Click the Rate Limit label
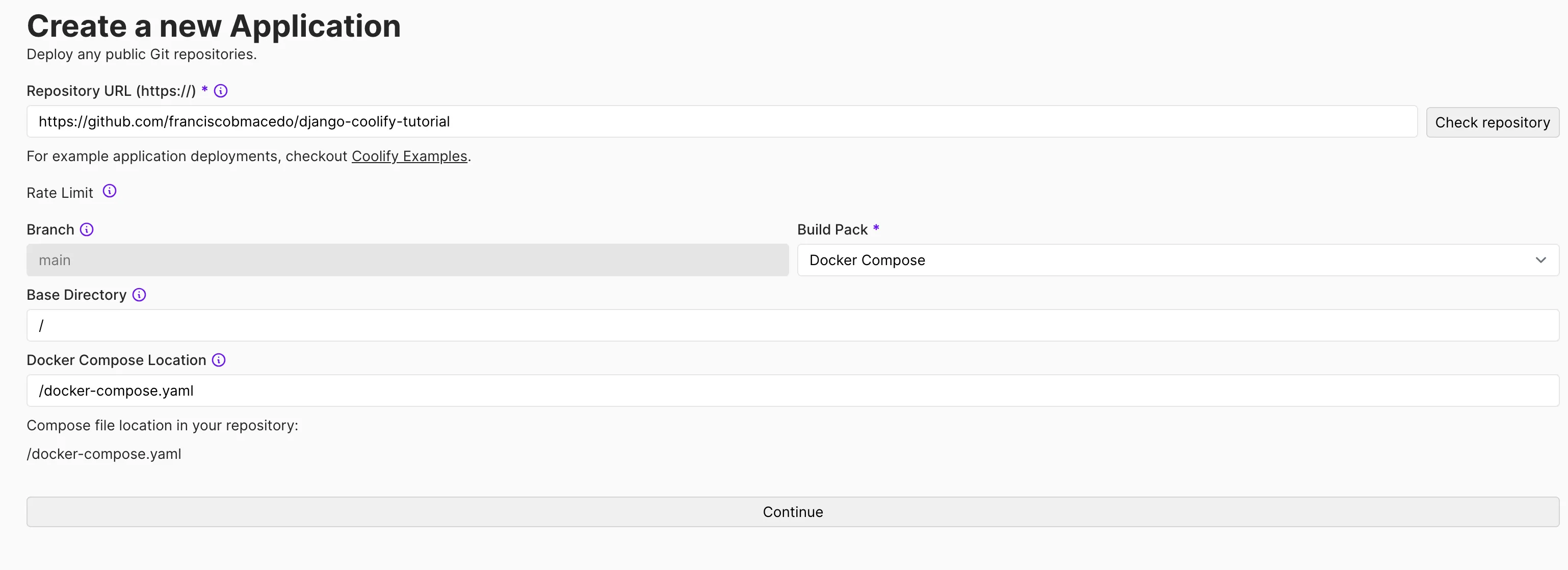This screenshot has width=1568, height=570. click(59, 192)
